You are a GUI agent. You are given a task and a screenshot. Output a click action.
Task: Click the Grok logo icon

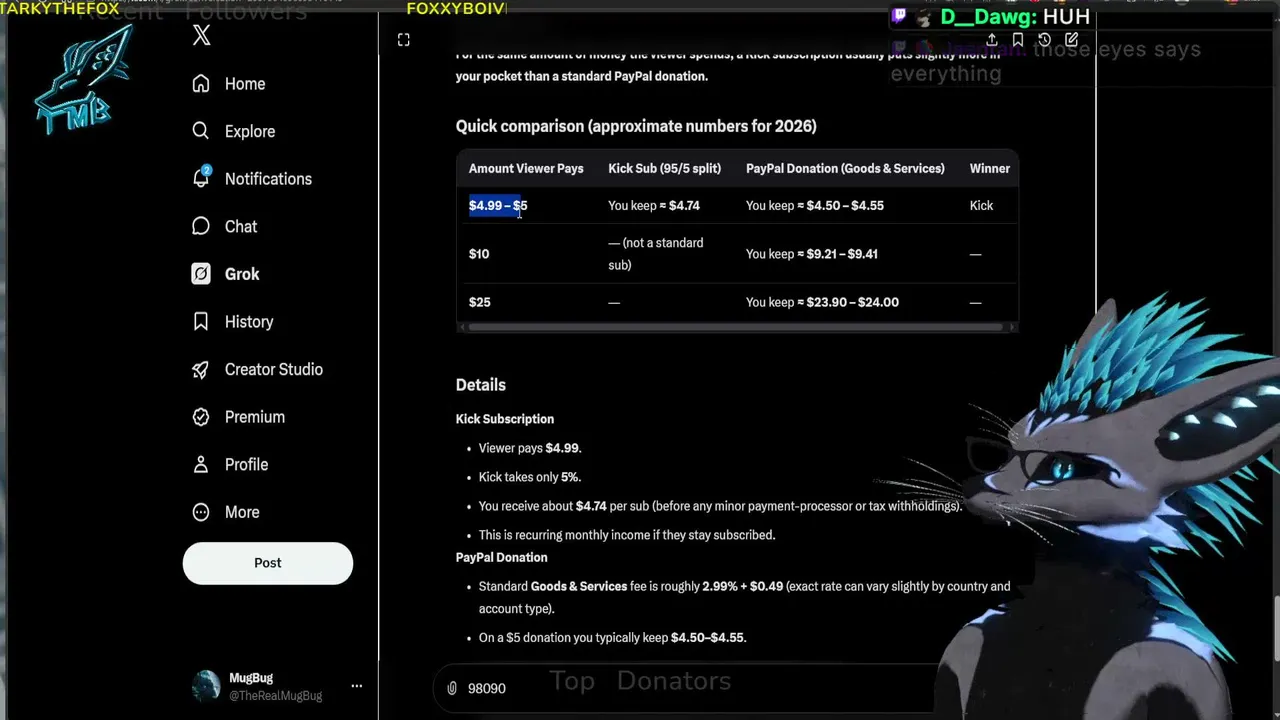pos(201,274)
